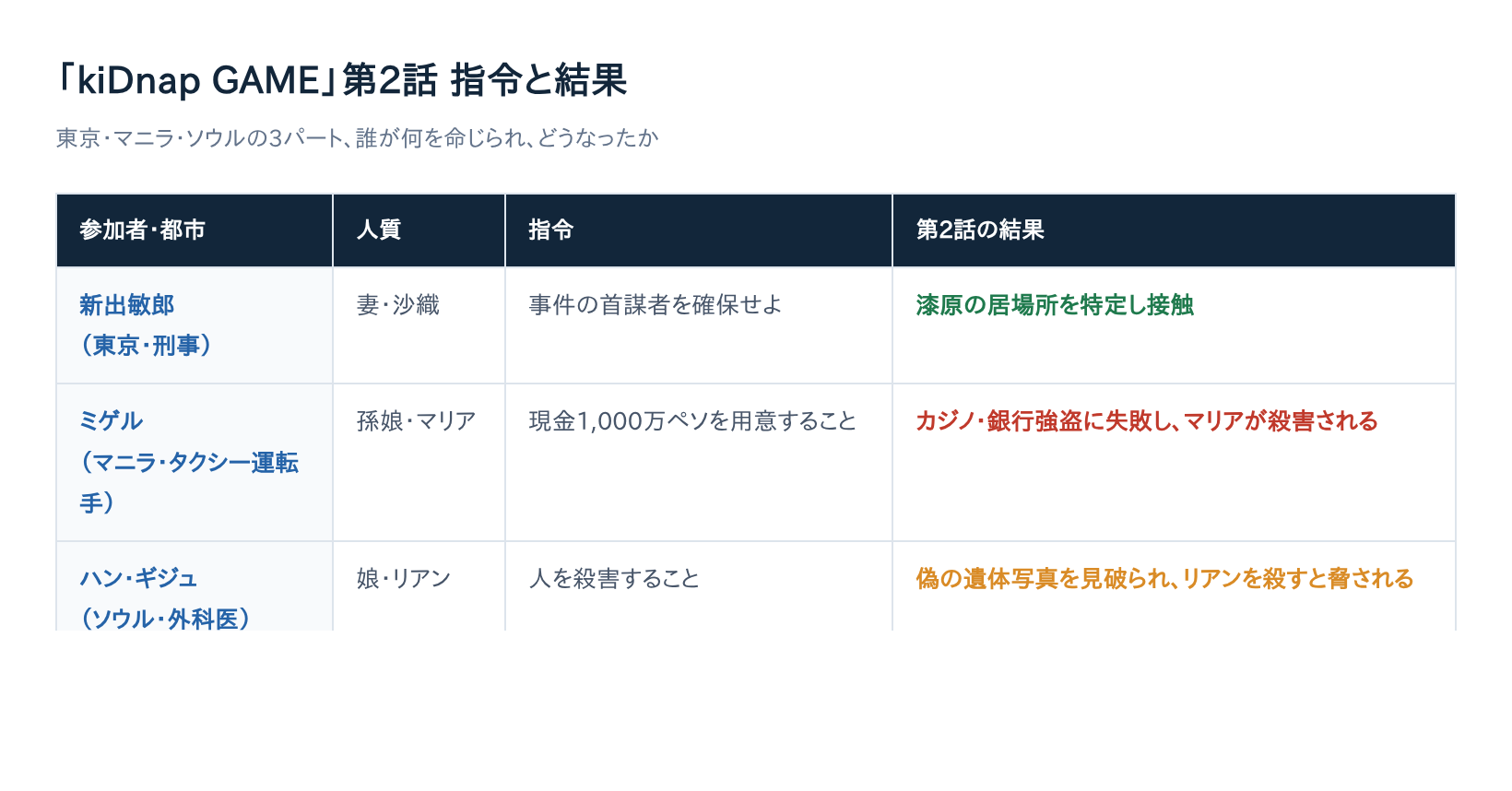Click the 参加者・都市 column header
This screenshot has width=1512, height=791.
click(x=195, y=230)
